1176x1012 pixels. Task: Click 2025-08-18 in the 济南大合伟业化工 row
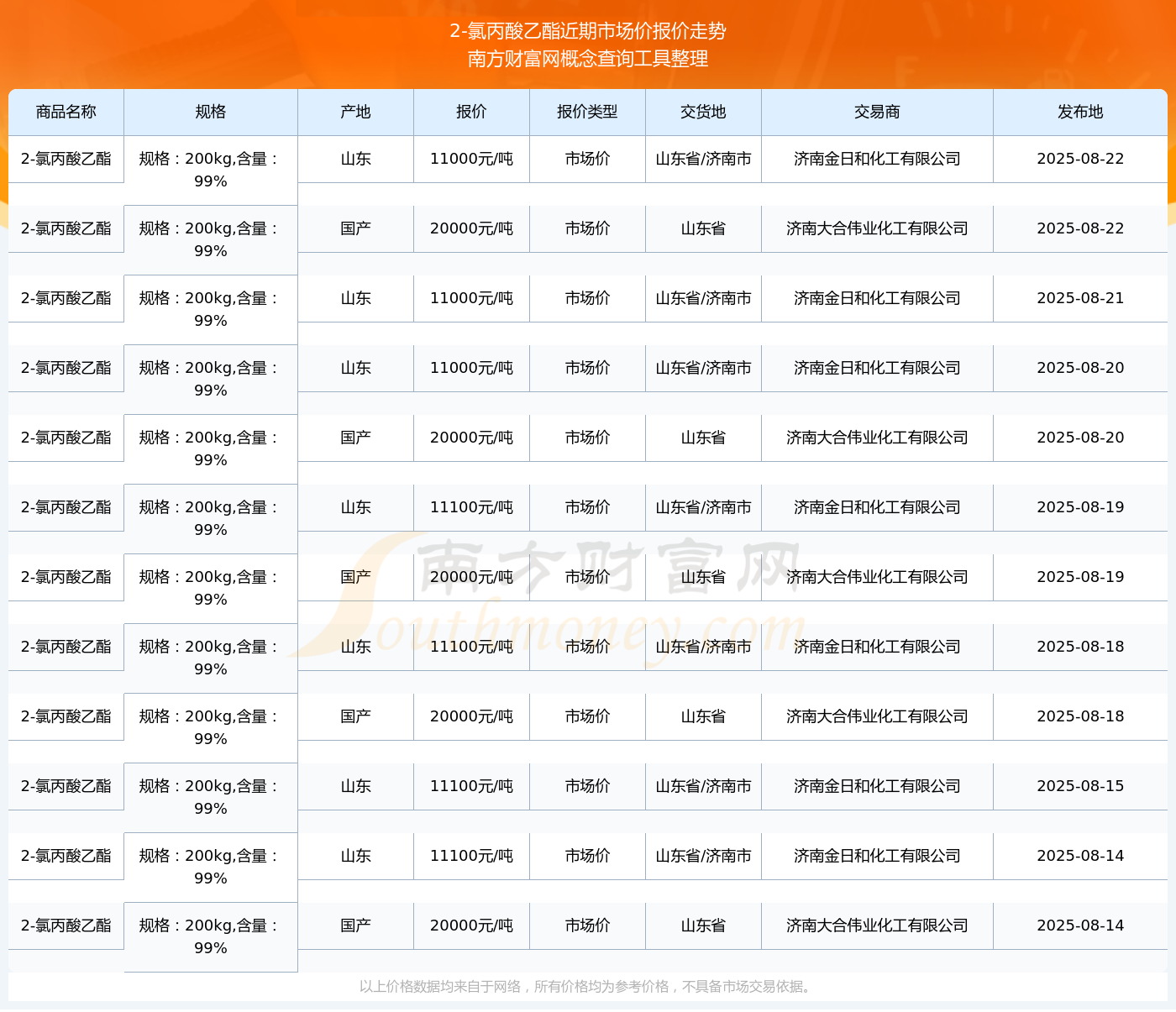click(x=1080, y=716)
